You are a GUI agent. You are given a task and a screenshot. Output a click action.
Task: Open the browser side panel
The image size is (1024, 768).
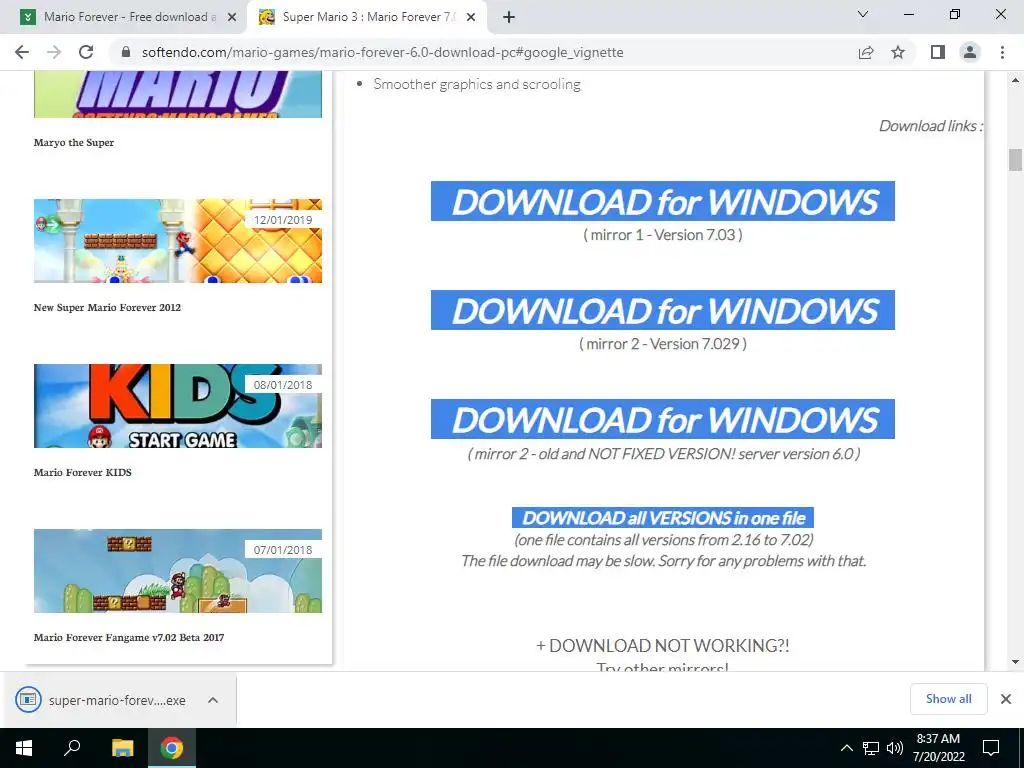(938, 52)
